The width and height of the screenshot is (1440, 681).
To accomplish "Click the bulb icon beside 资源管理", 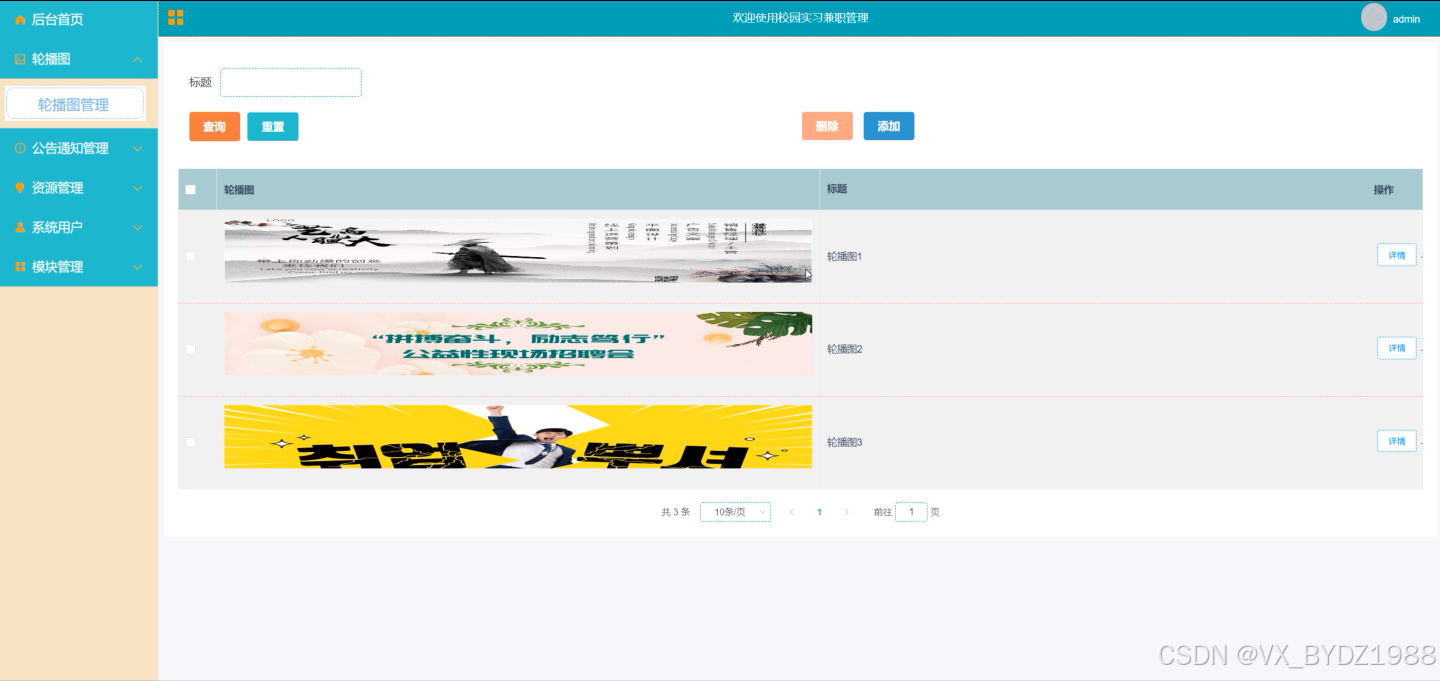I will (20, 188).
